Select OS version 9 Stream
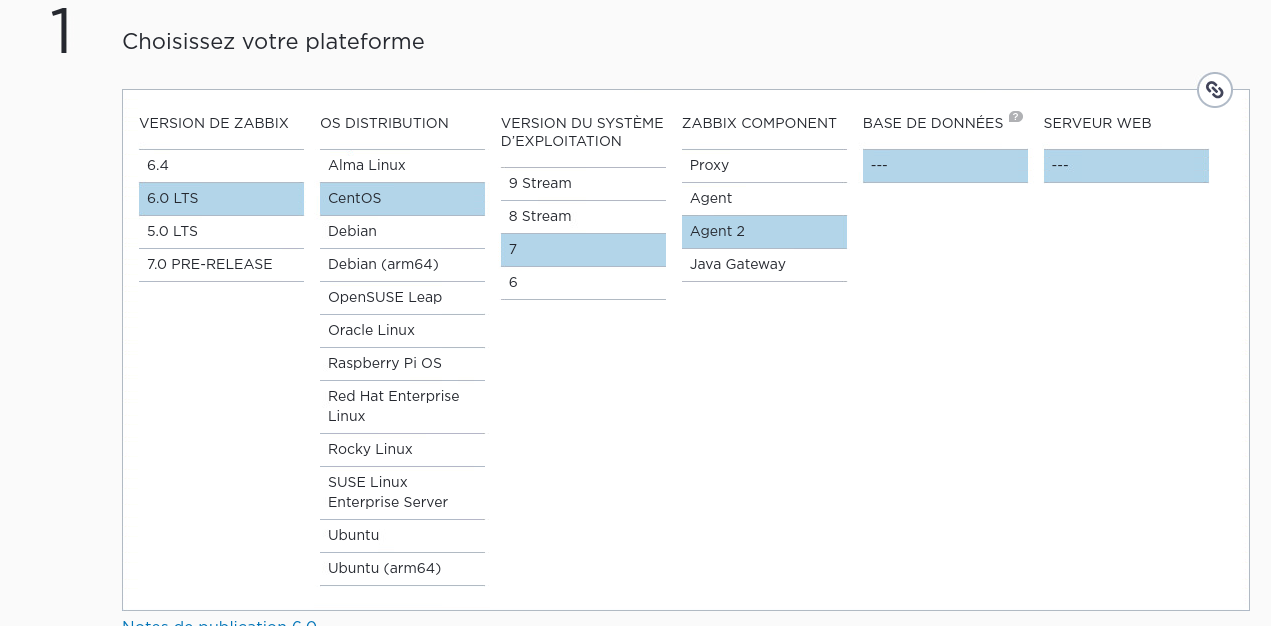1271x626 pixels. tap(583, 183)
